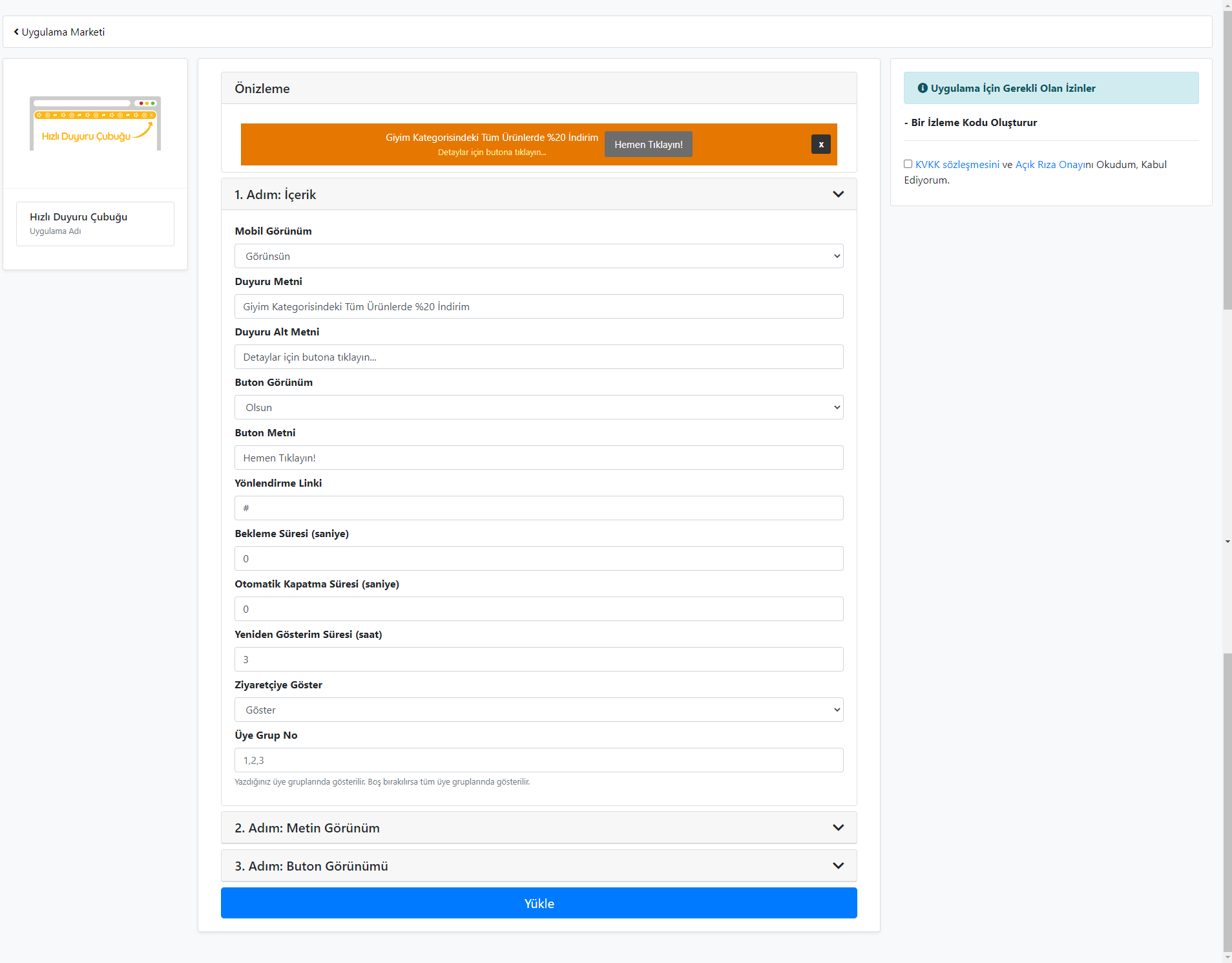Screen dimensions: 1232x963
Task: Click the back chevron icon beside Uygulama Marketi
Action: (x=16, y=32)
